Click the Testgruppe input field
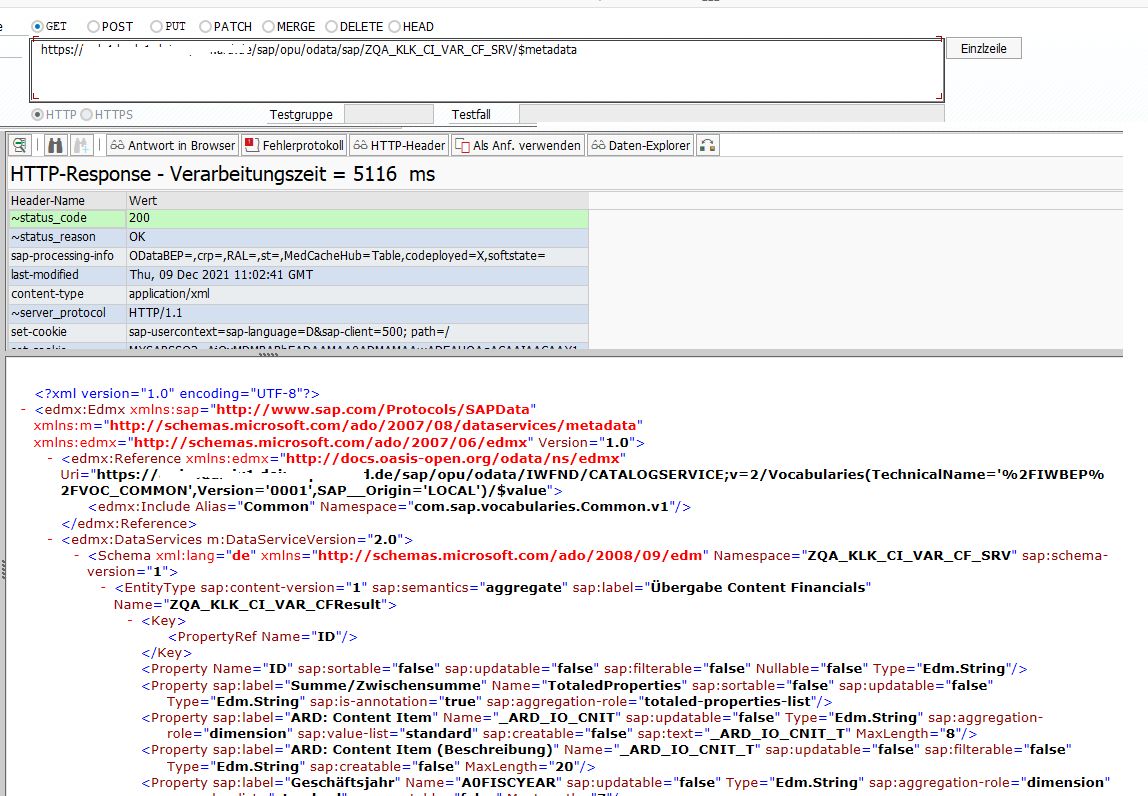This screenshot has height=796, width=1148. click(388, 115)
